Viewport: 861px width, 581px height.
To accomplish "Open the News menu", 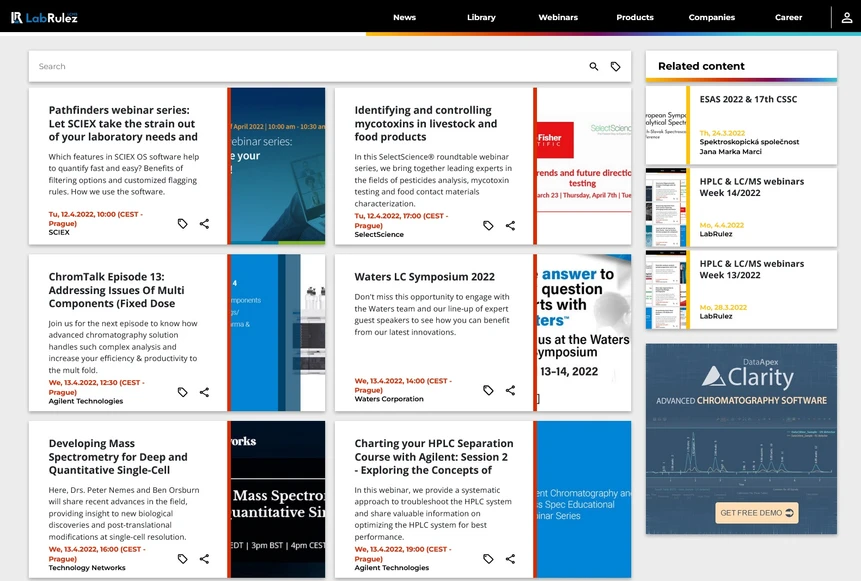I will (x=404, y=18).
